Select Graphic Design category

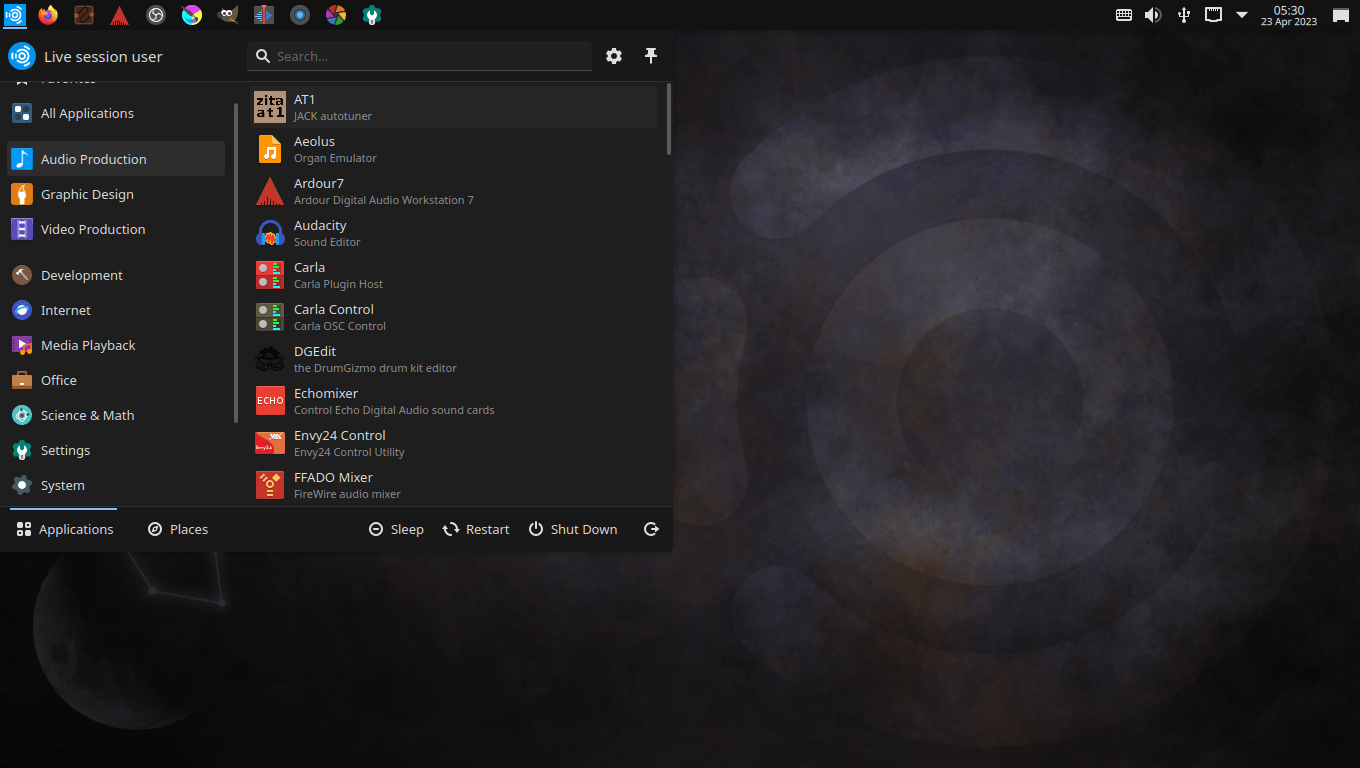[87, 194]
